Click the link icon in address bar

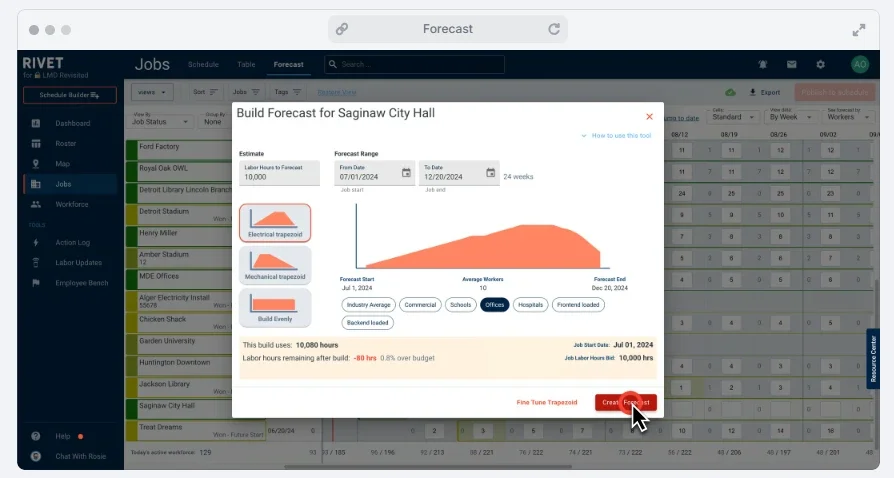[x=342, y=29]
